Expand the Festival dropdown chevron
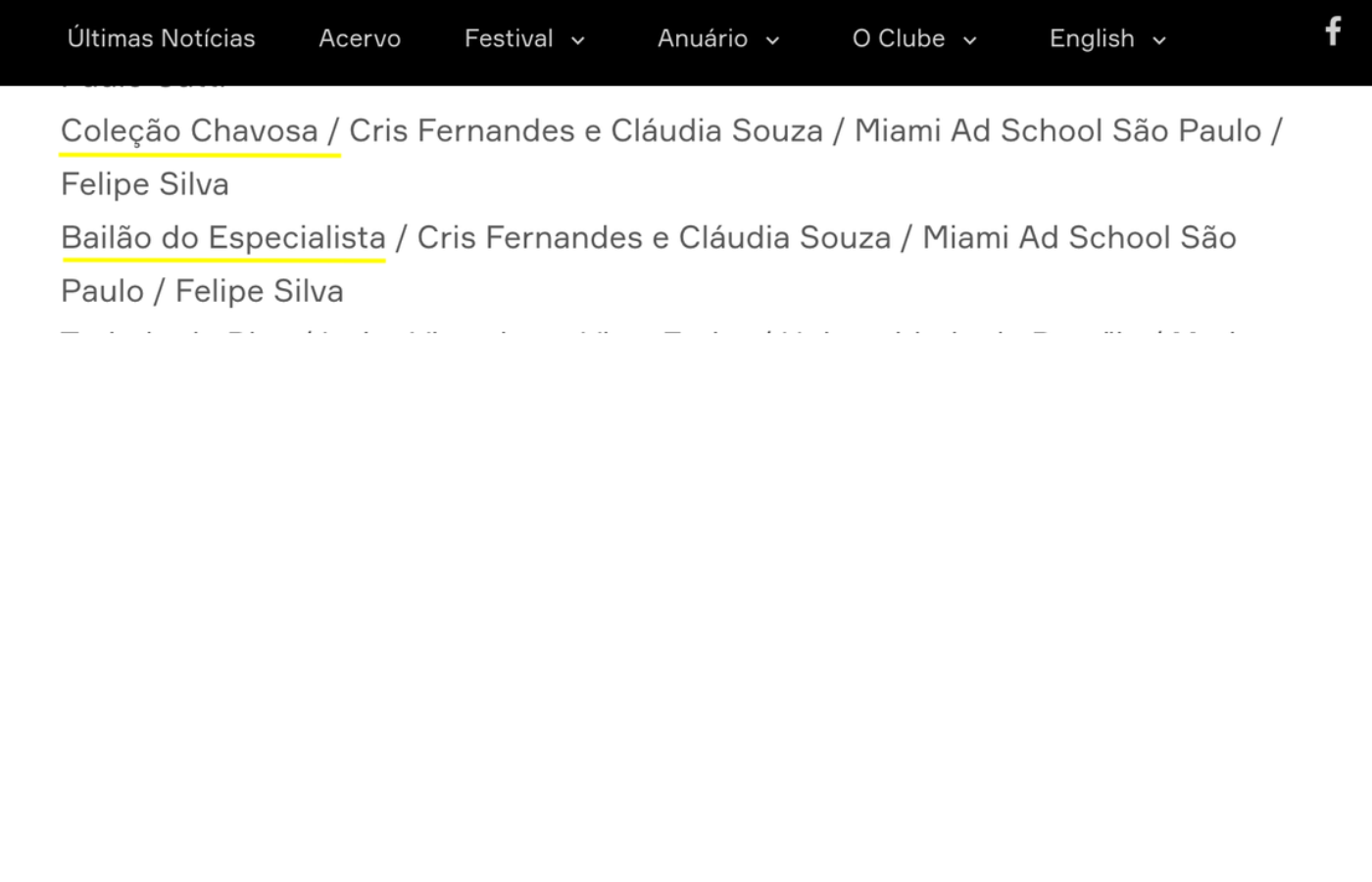Viewport: 1372px width, 882px height. [x=578, y=40]
